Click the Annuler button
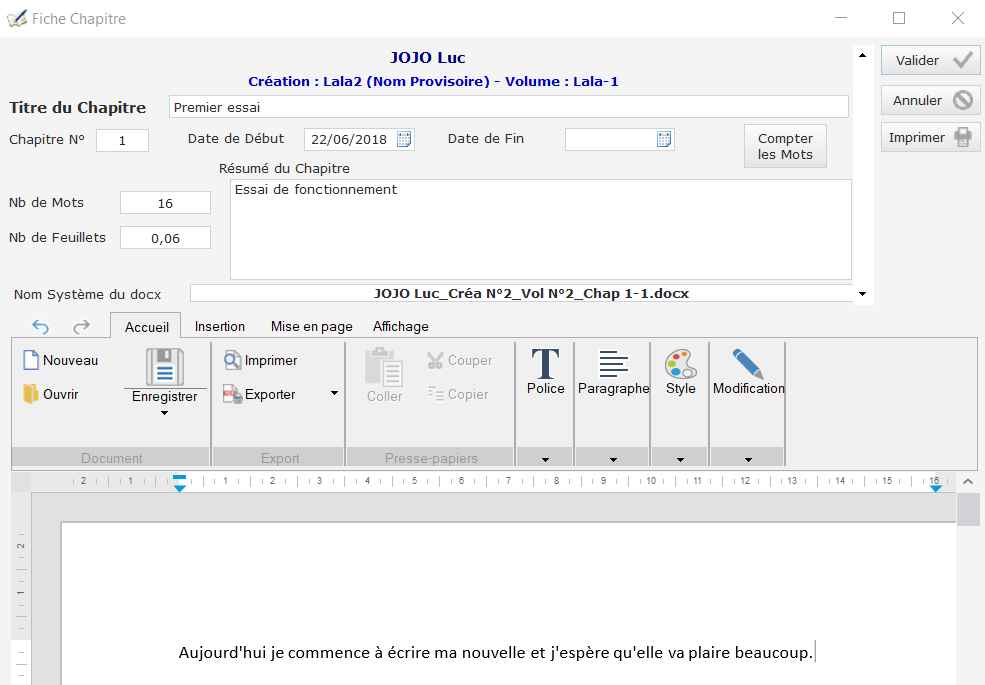The image size is (985, 685). click(x=930, y=101)
